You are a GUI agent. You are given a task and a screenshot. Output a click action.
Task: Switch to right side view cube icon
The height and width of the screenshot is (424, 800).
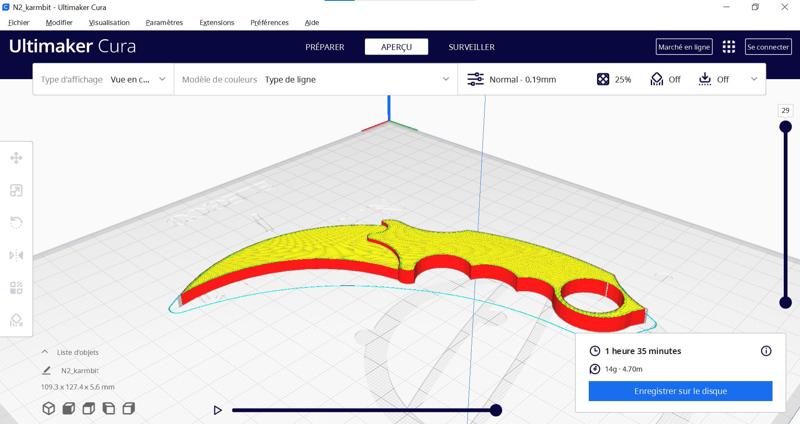[x=129, y=408]
